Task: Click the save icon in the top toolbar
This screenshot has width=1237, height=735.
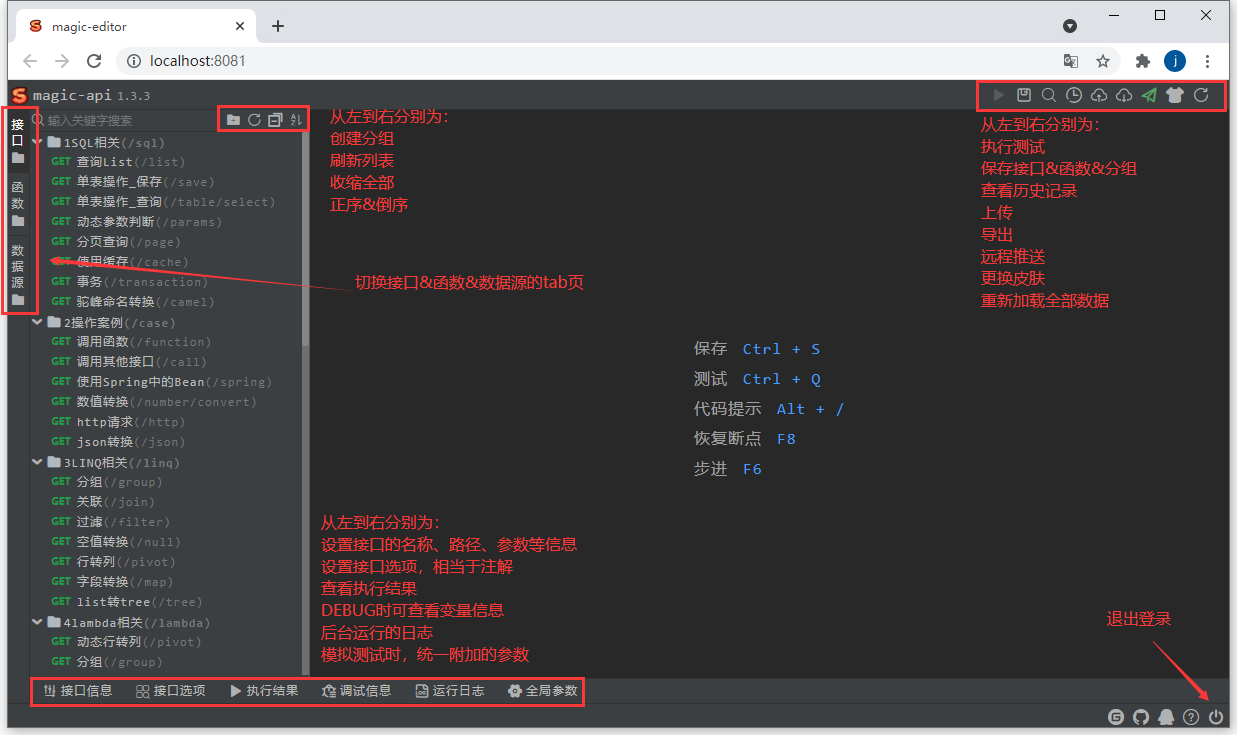Action: 1024,94
